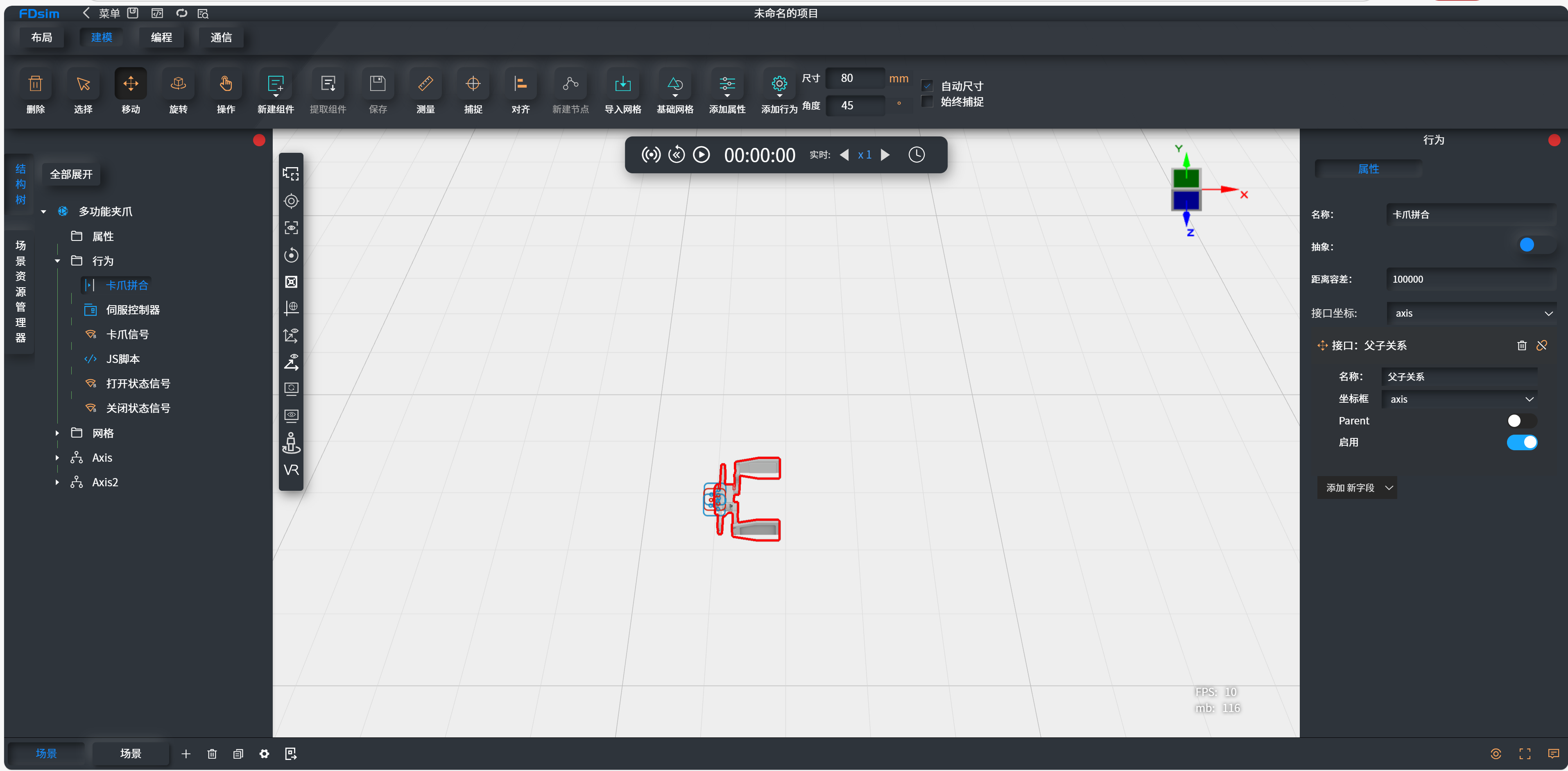Viewport: 1568px width, 771px height.
Task: Open the 接口坐标 axis dropdown
Action: pyautogui.click(x=1471, y=313)
